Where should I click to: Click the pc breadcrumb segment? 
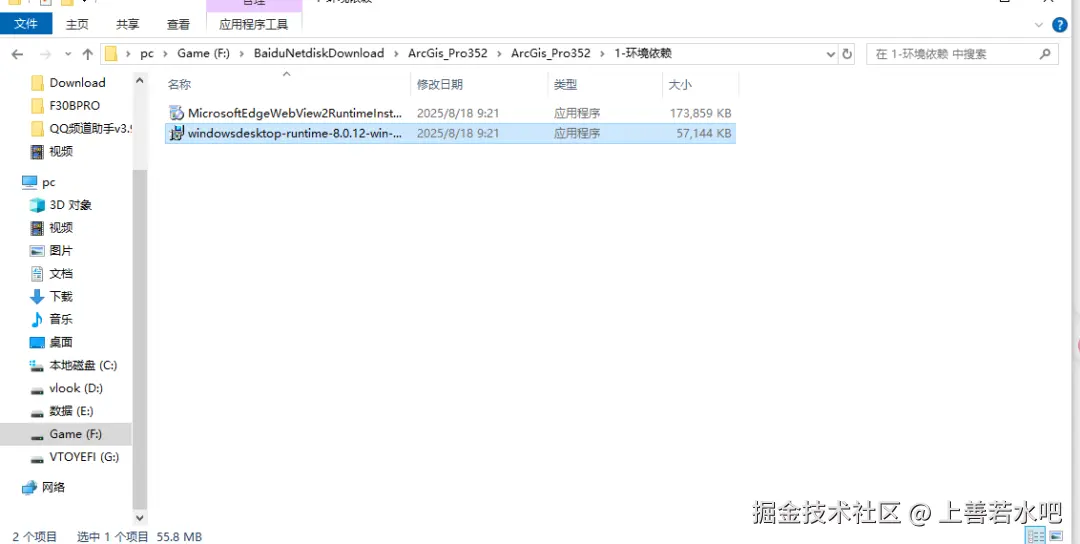click(147, 53)
